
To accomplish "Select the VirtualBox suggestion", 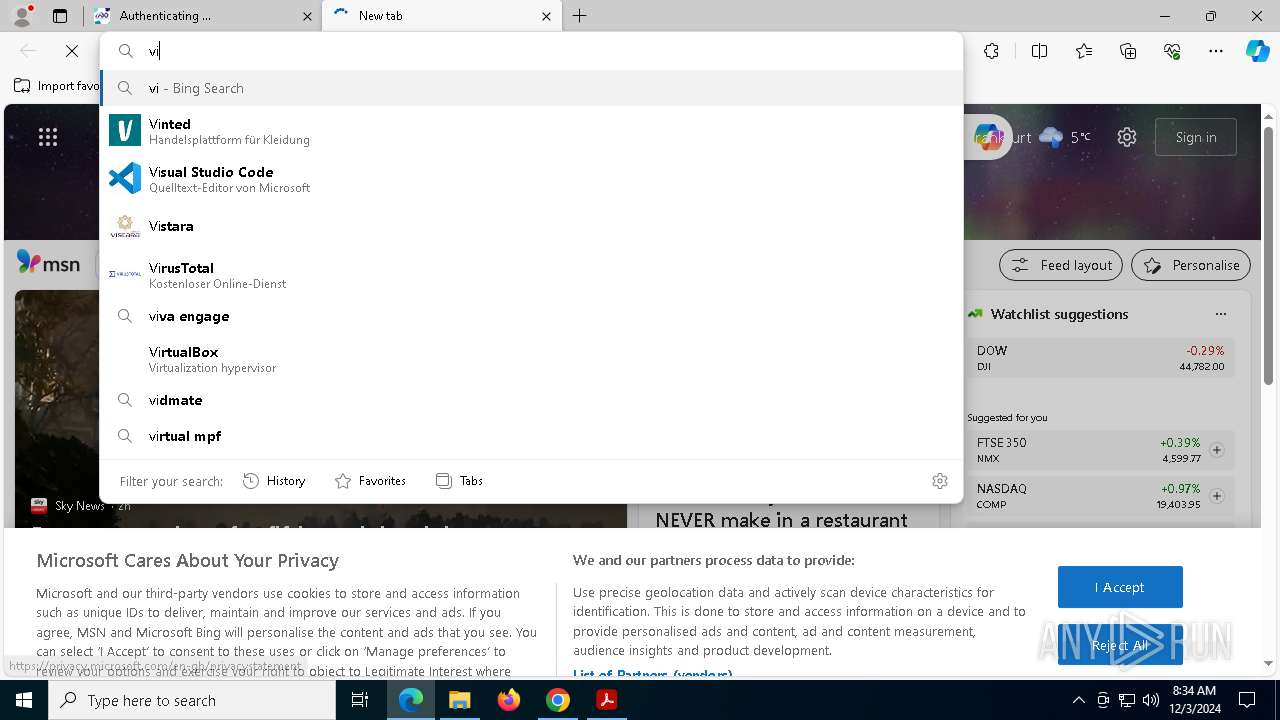I will 531,359.
